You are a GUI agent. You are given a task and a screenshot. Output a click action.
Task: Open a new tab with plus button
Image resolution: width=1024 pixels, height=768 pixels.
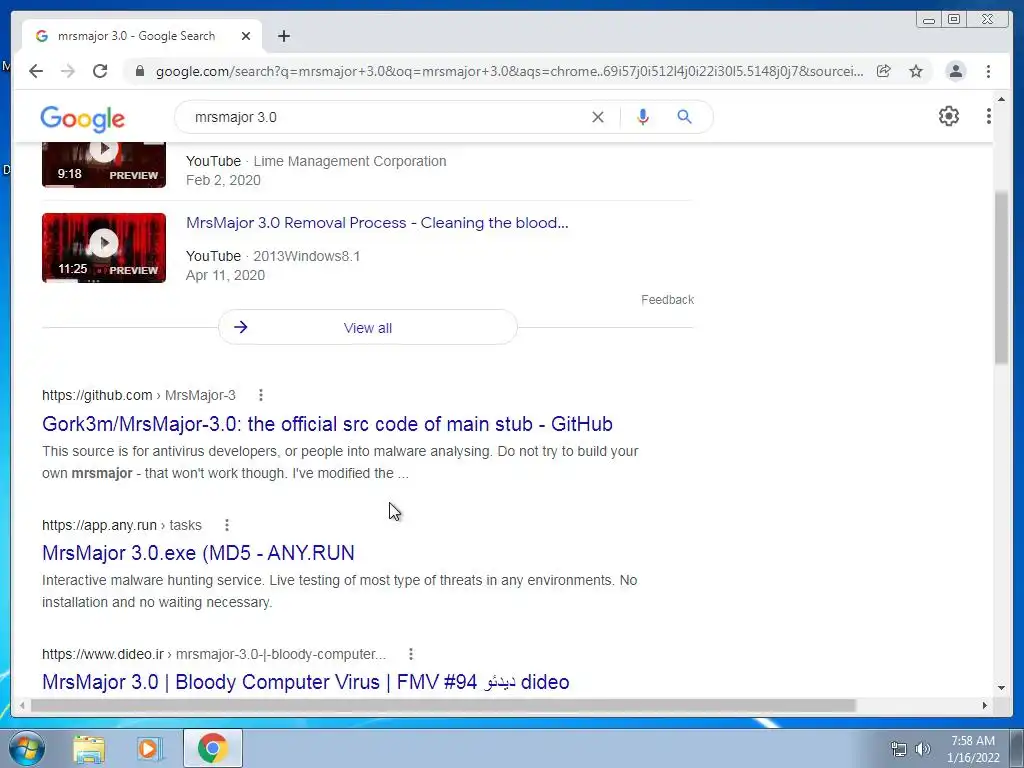point(283,36)
